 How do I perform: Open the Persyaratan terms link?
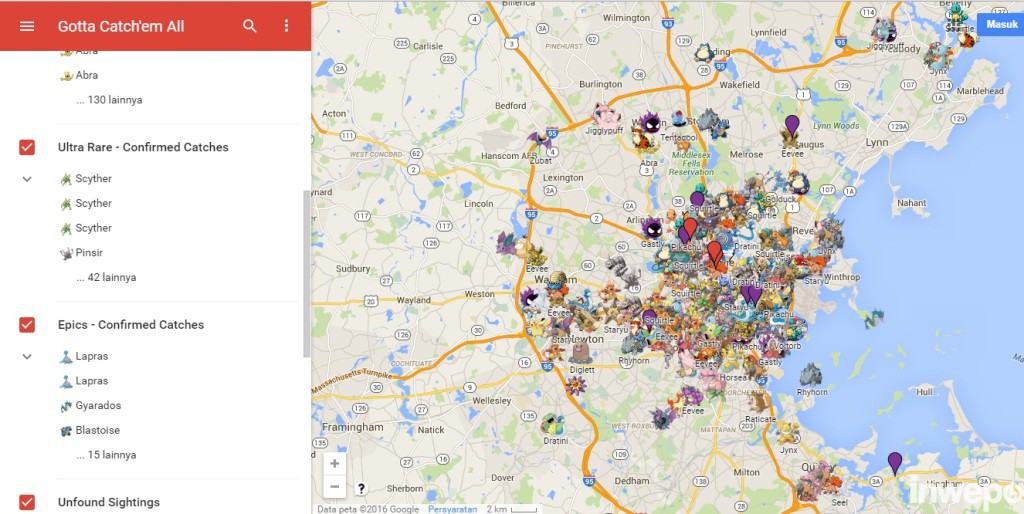[453, 509]
